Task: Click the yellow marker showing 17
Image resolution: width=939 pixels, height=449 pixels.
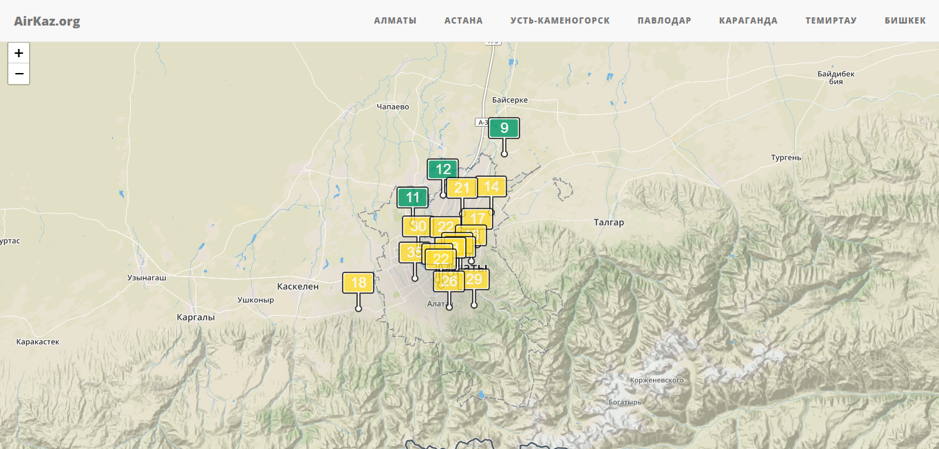Action: tap(479, 217)
